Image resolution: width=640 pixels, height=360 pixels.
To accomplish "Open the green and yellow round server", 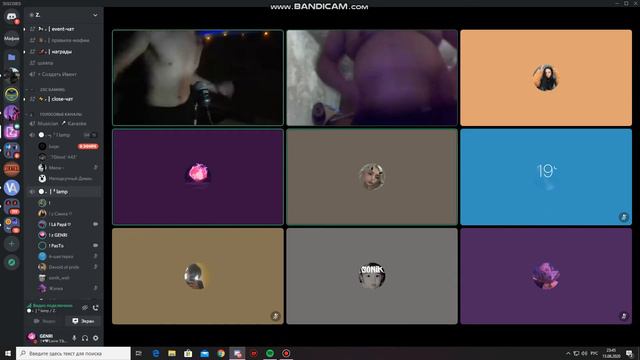I will pos(11,94).
